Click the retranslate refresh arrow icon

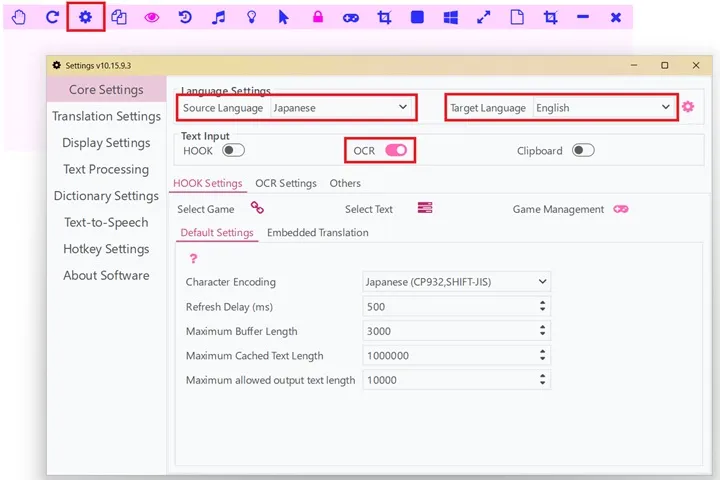click(52, 17)
